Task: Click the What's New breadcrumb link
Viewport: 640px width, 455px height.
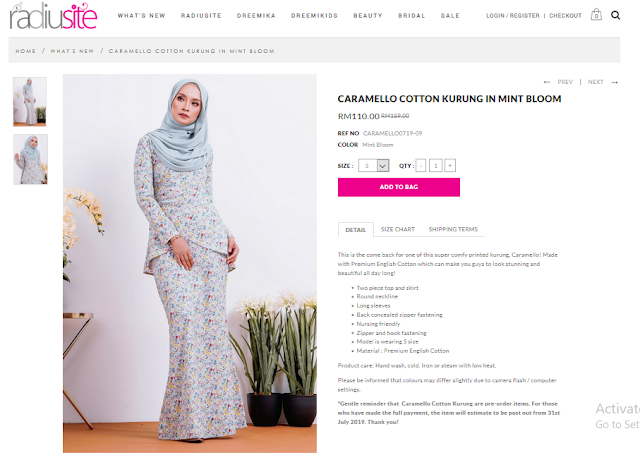Action: (72, 51)
